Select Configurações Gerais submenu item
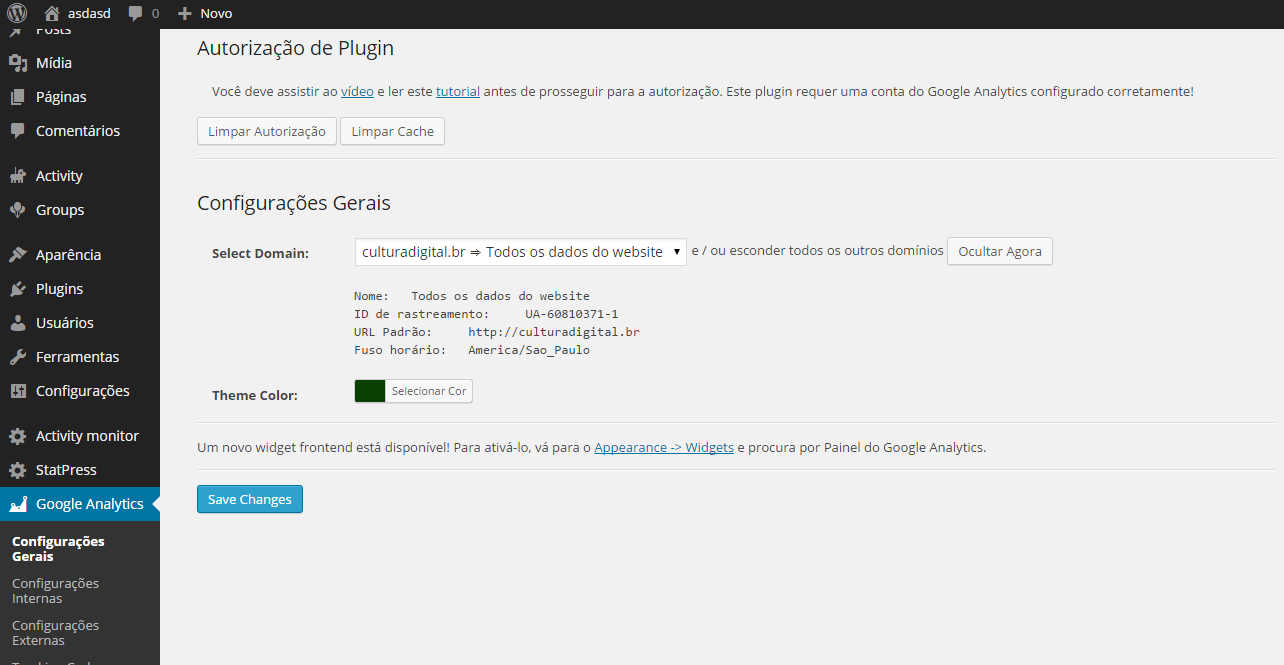 (x=58, y=549)
